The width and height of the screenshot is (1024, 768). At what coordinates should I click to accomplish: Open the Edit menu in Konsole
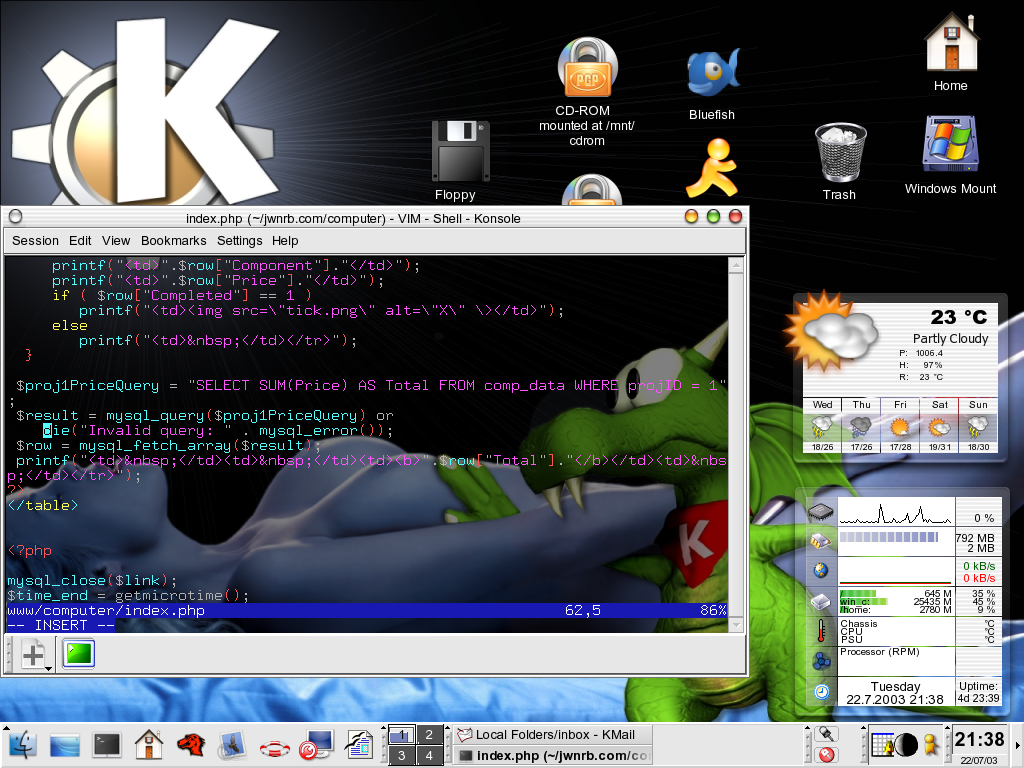click(80, 240)
